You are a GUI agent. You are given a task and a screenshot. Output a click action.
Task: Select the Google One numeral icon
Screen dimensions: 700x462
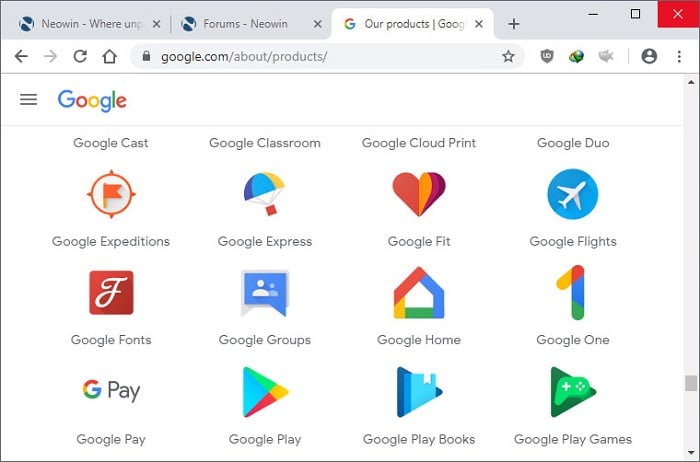pyautogui.click(x=571, y=293)
